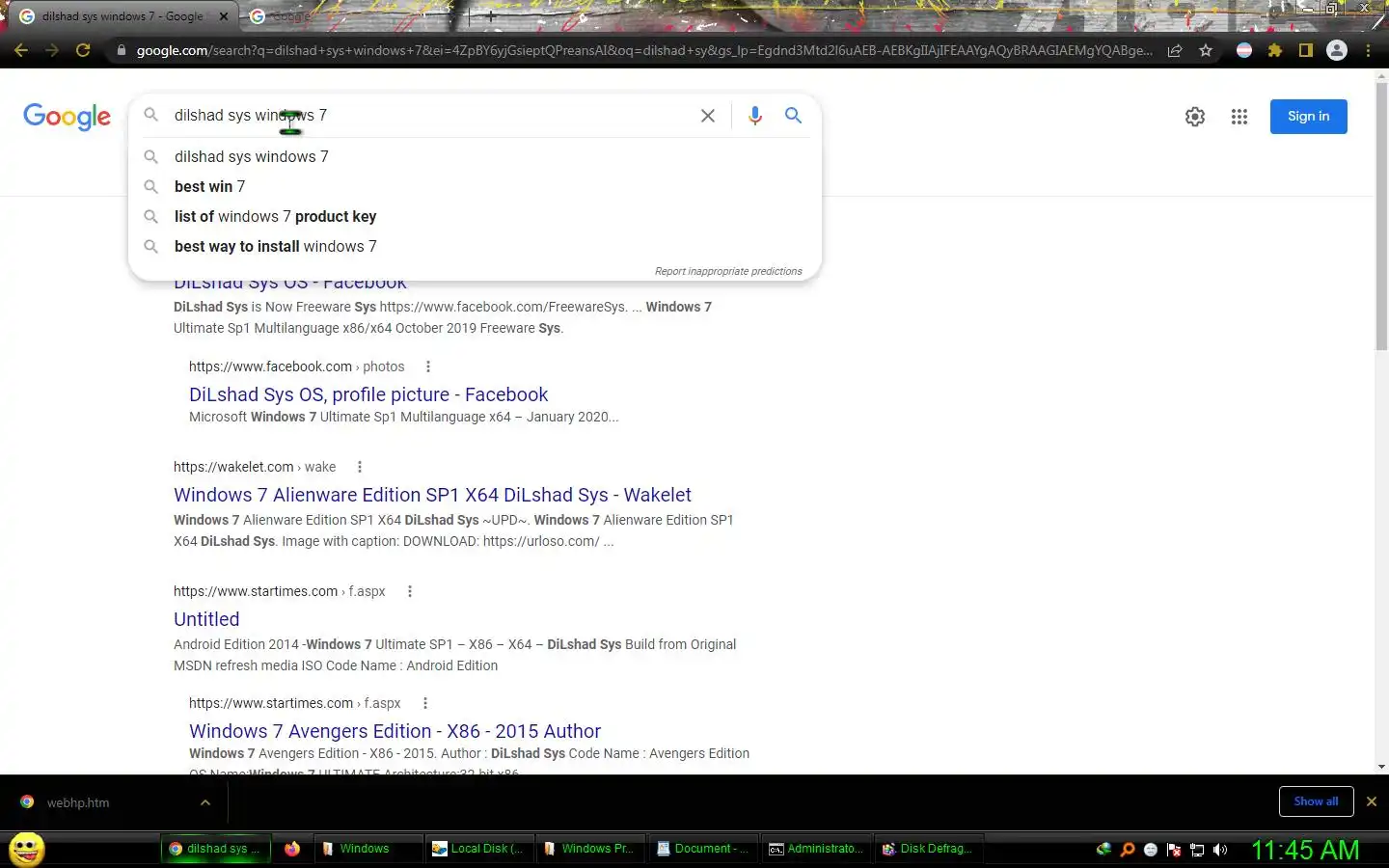Open the Extensions puzzle icon

[1275, 50]
